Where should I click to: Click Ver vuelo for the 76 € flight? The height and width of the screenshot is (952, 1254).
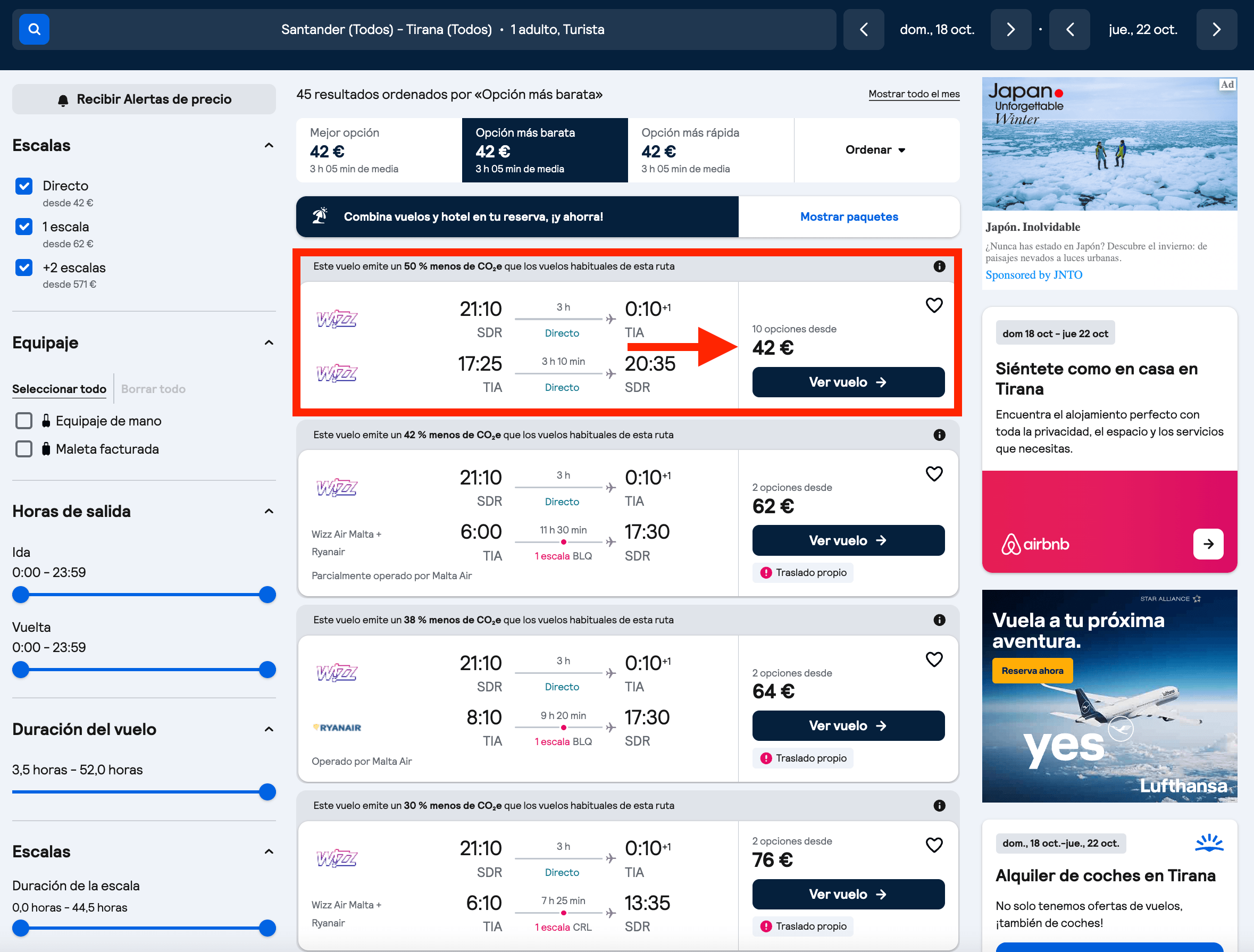848,894
